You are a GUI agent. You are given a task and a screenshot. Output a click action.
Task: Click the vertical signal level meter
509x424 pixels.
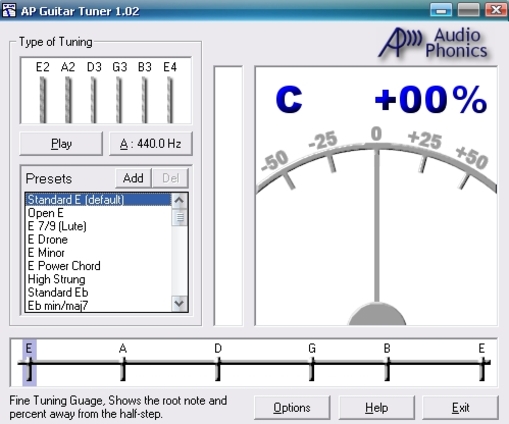click(228, 196)
